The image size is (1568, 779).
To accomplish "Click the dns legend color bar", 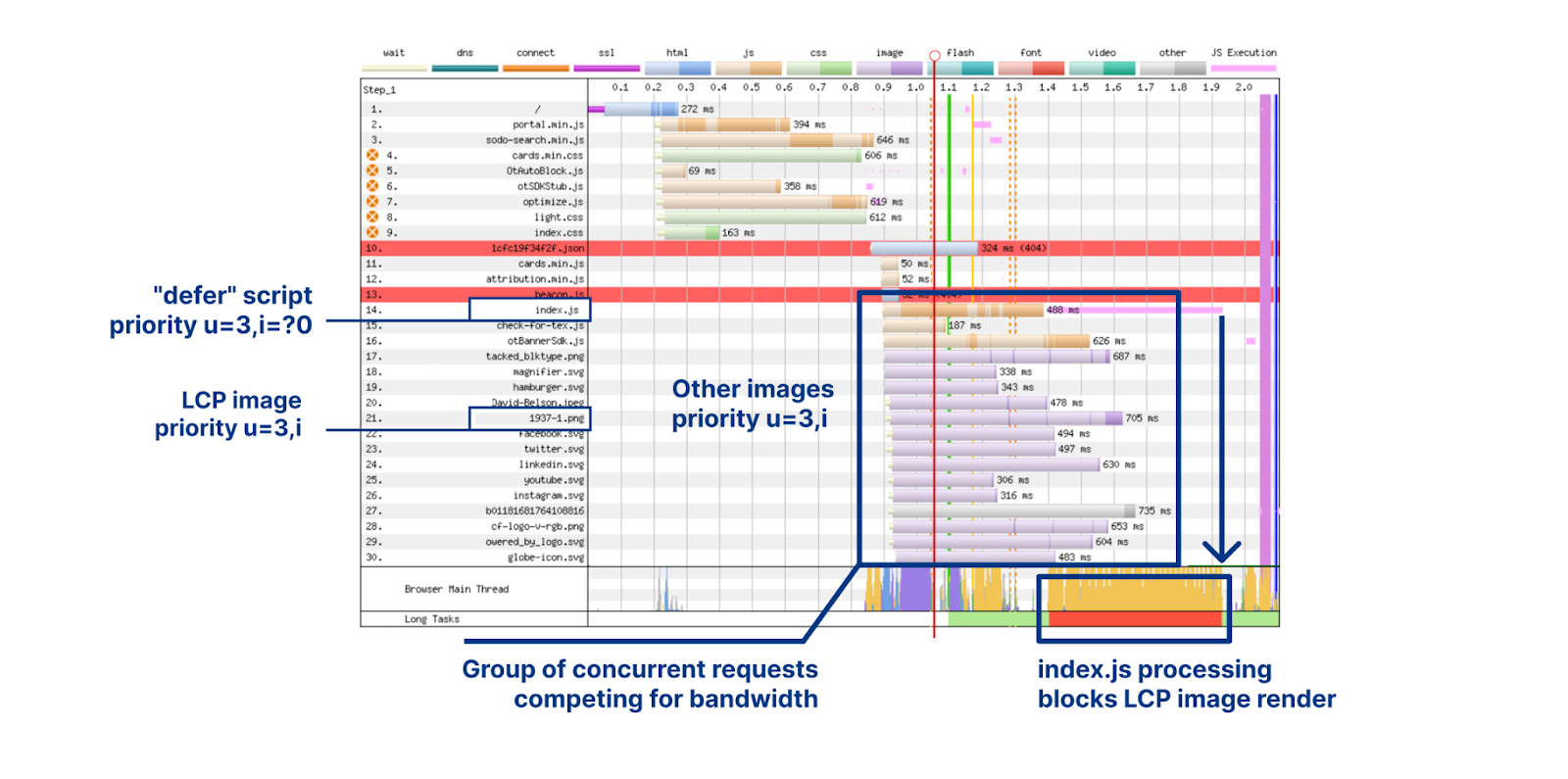I will pos(465,69).
